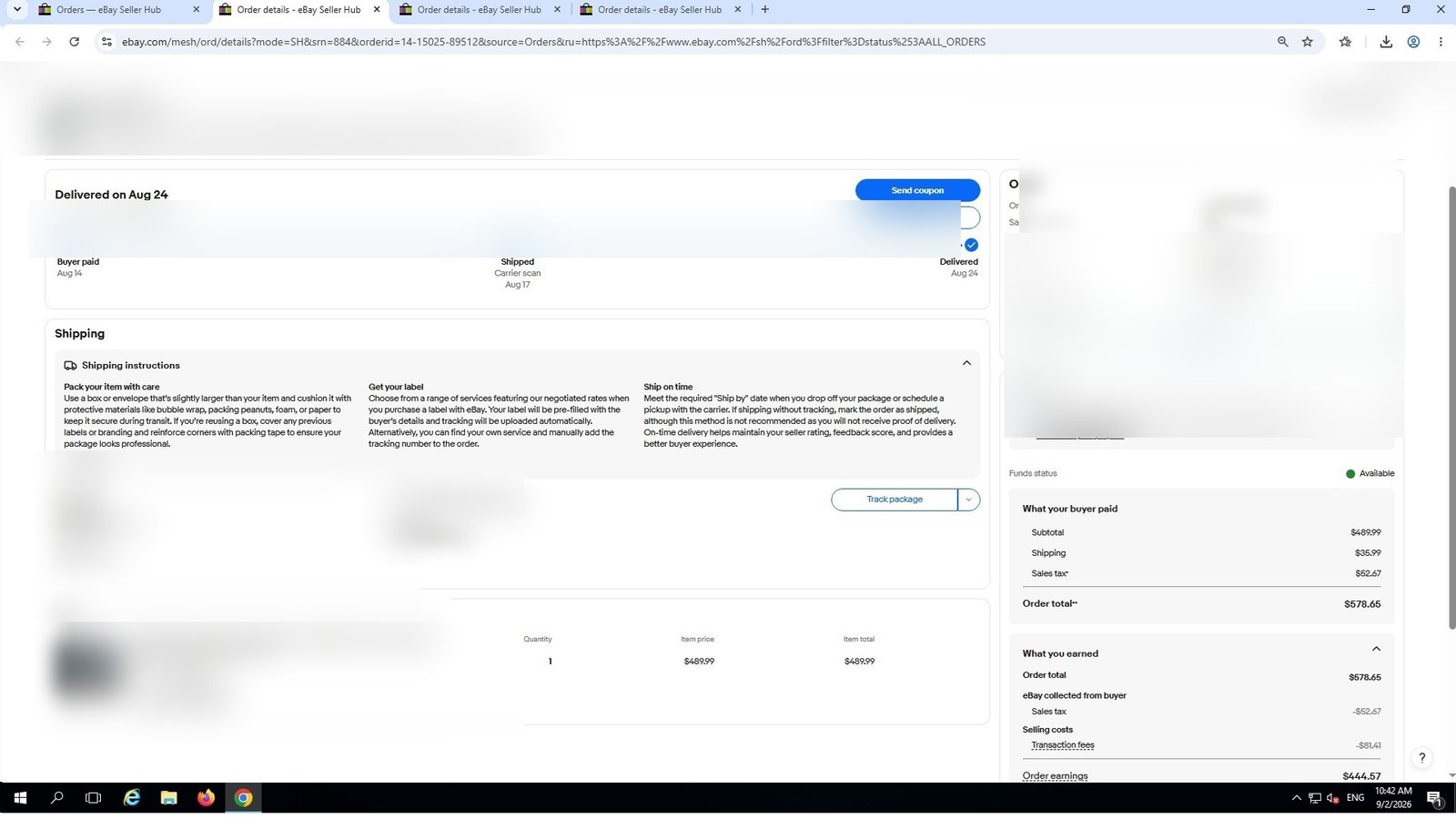Click the zoom magnifier icon in address bar
This screenshot has height=819, width=1456.
1282,42
